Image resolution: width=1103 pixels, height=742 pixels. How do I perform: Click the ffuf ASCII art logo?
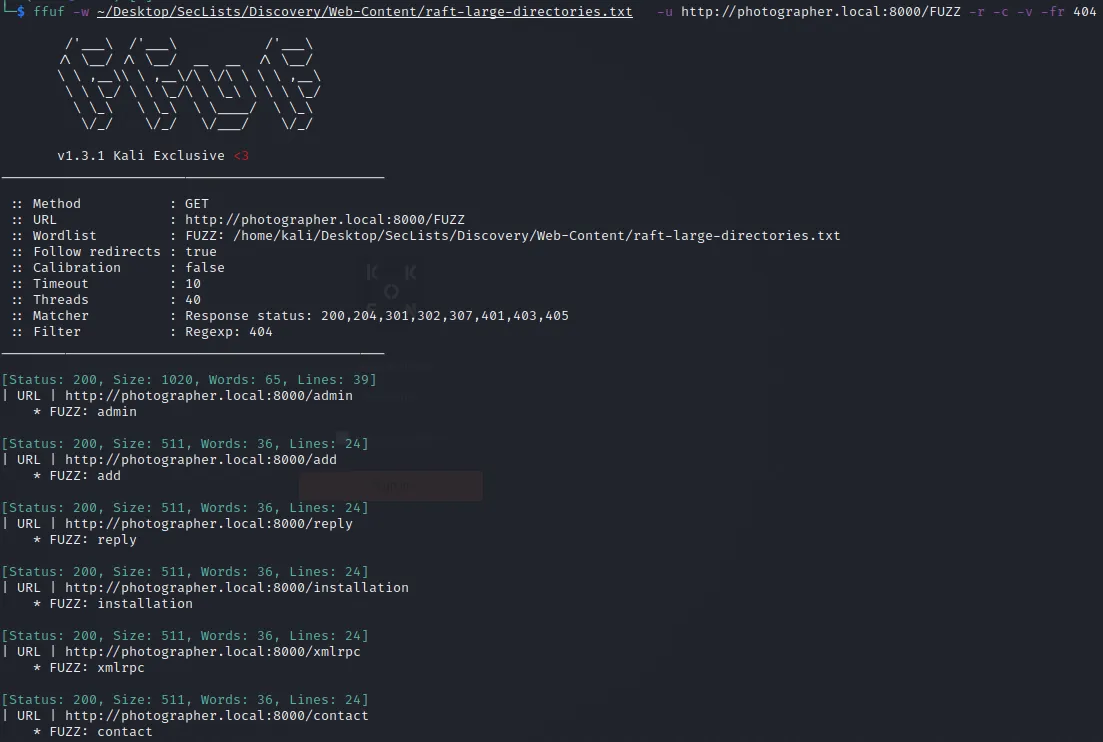point(189,84)
